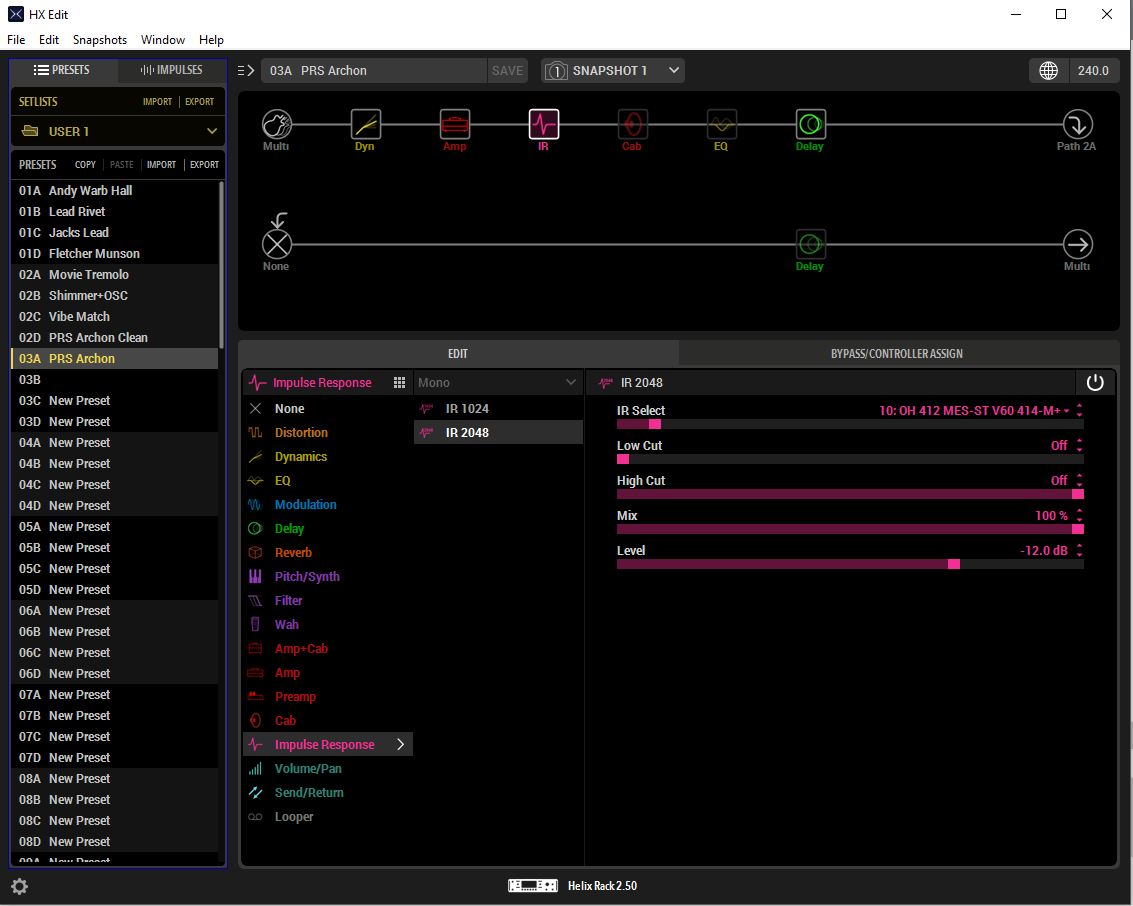This screenshot has height=906, width=1133.
Task: Select the Amp block on signal path
Action: (x=455, y=124)
